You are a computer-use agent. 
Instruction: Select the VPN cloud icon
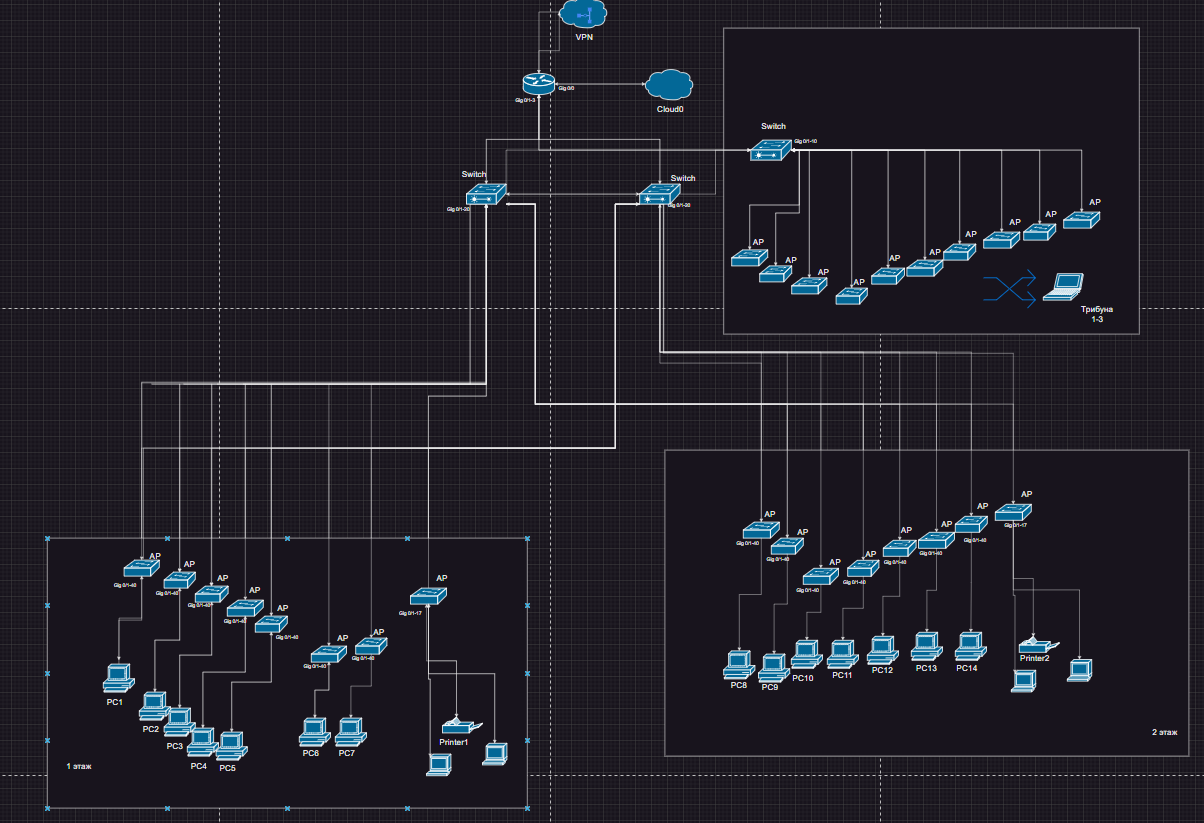point(583,15)
